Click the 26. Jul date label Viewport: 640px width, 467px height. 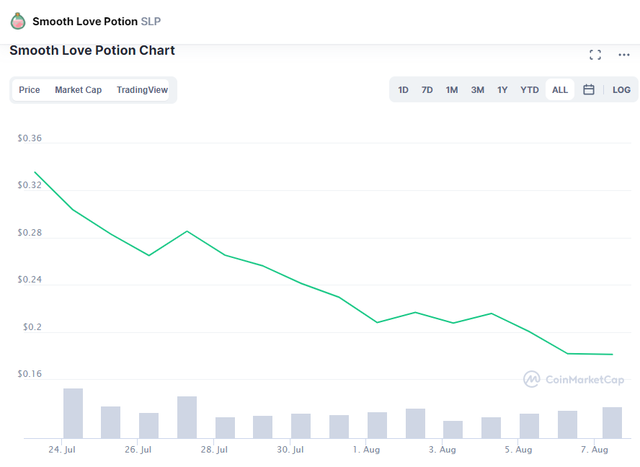coord(138,449)
